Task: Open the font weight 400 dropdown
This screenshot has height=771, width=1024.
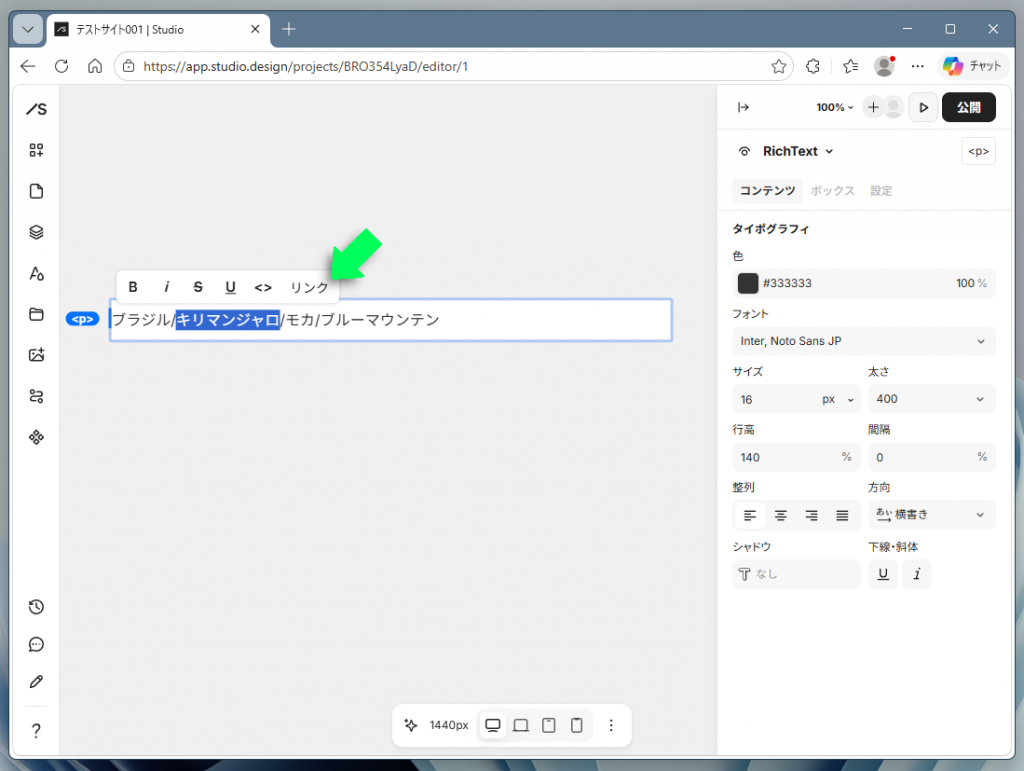Action: pos(931,399)
